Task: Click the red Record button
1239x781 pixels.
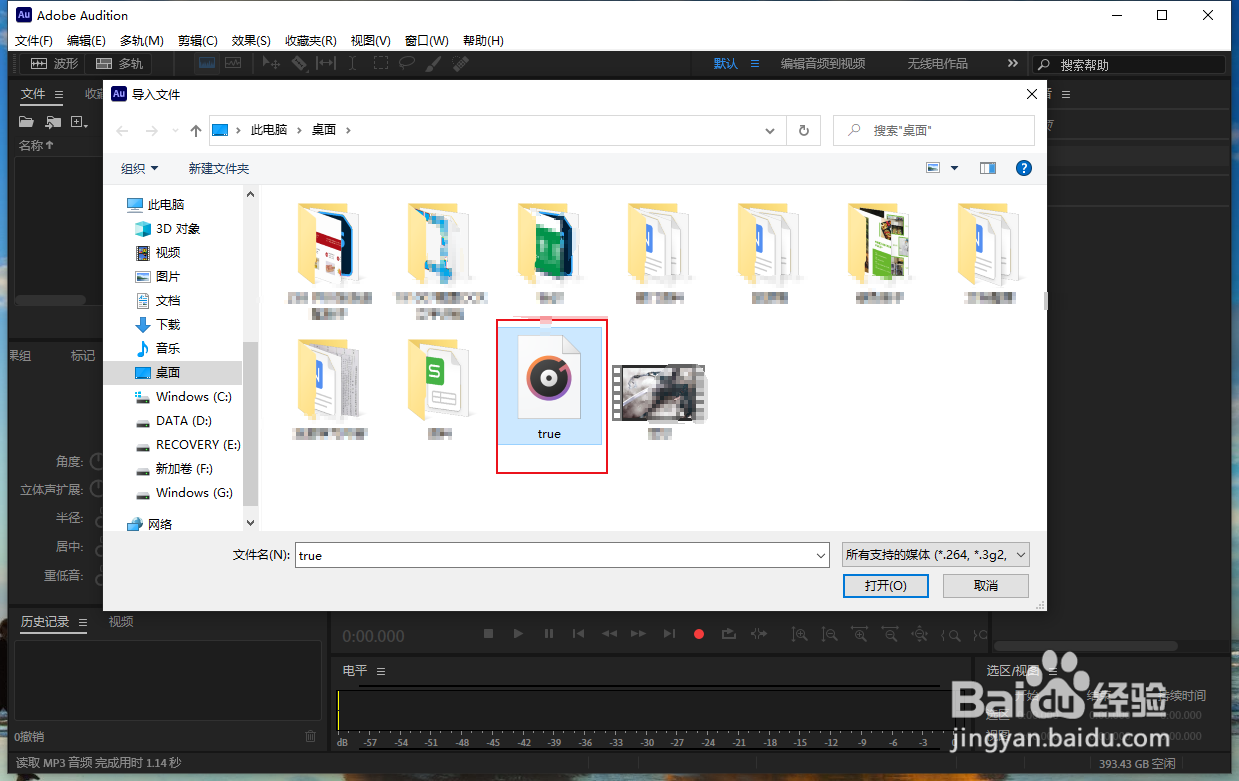Action: click(698, 633)
